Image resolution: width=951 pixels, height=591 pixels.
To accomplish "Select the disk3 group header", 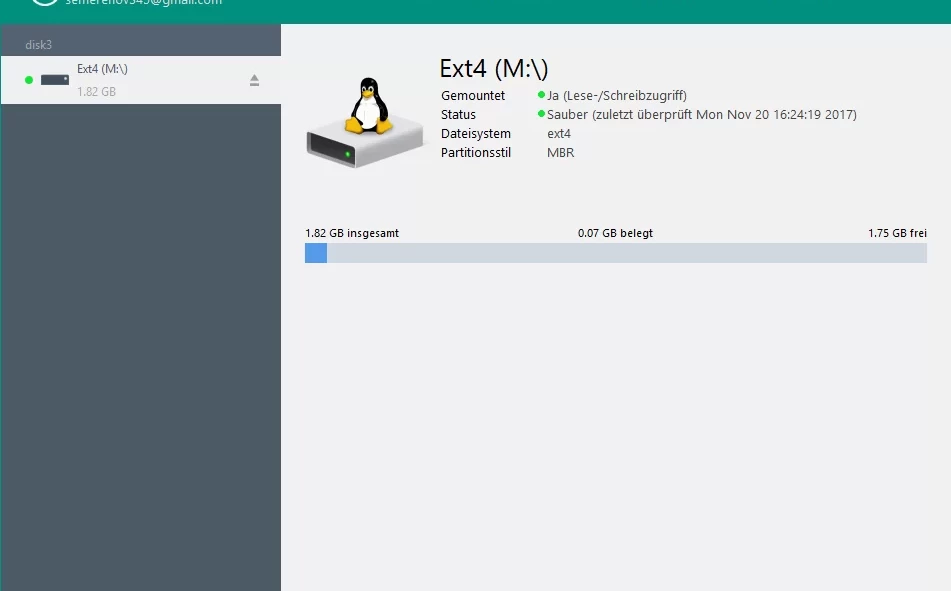I will [38, 45].
